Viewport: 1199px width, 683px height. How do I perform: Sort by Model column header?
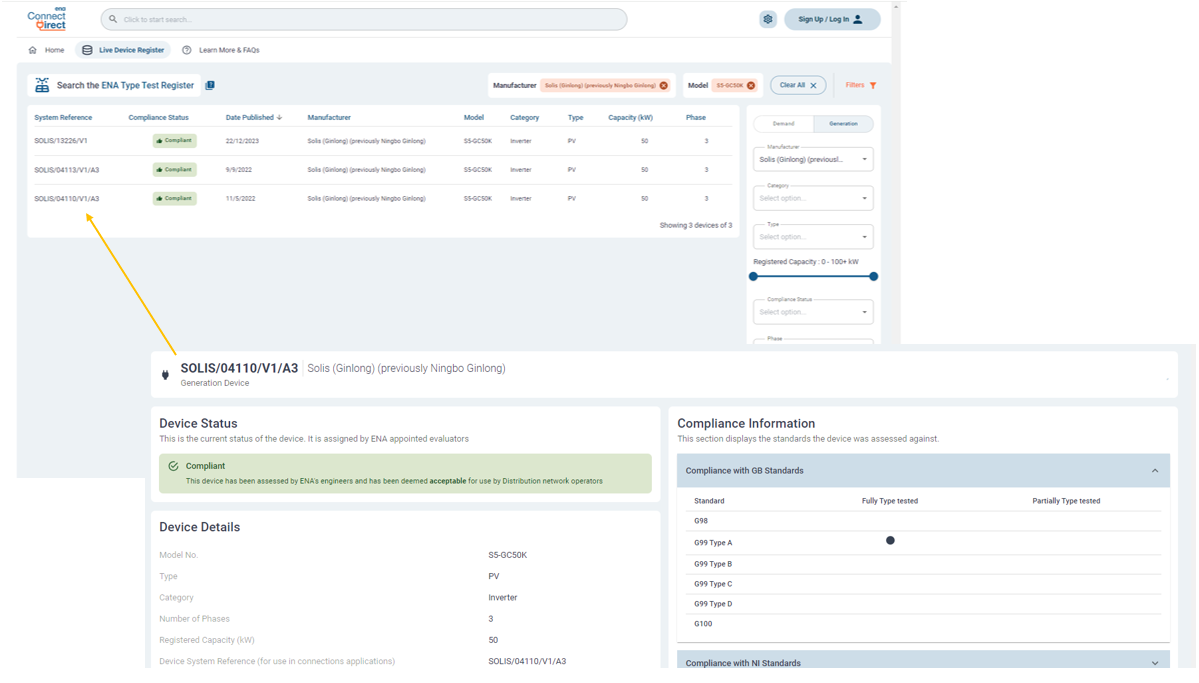(x=473, y=118)
